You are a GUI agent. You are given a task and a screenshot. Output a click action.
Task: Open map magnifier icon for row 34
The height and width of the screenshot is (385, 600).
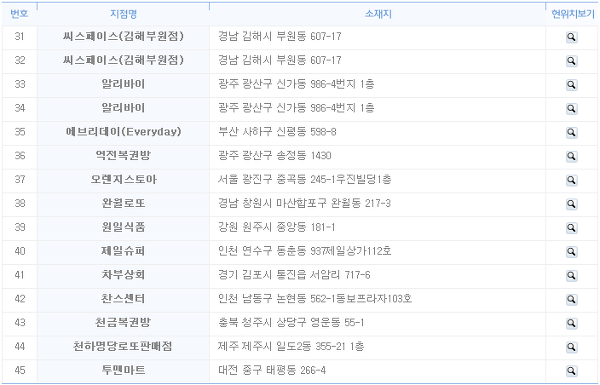tap(571, 109)
